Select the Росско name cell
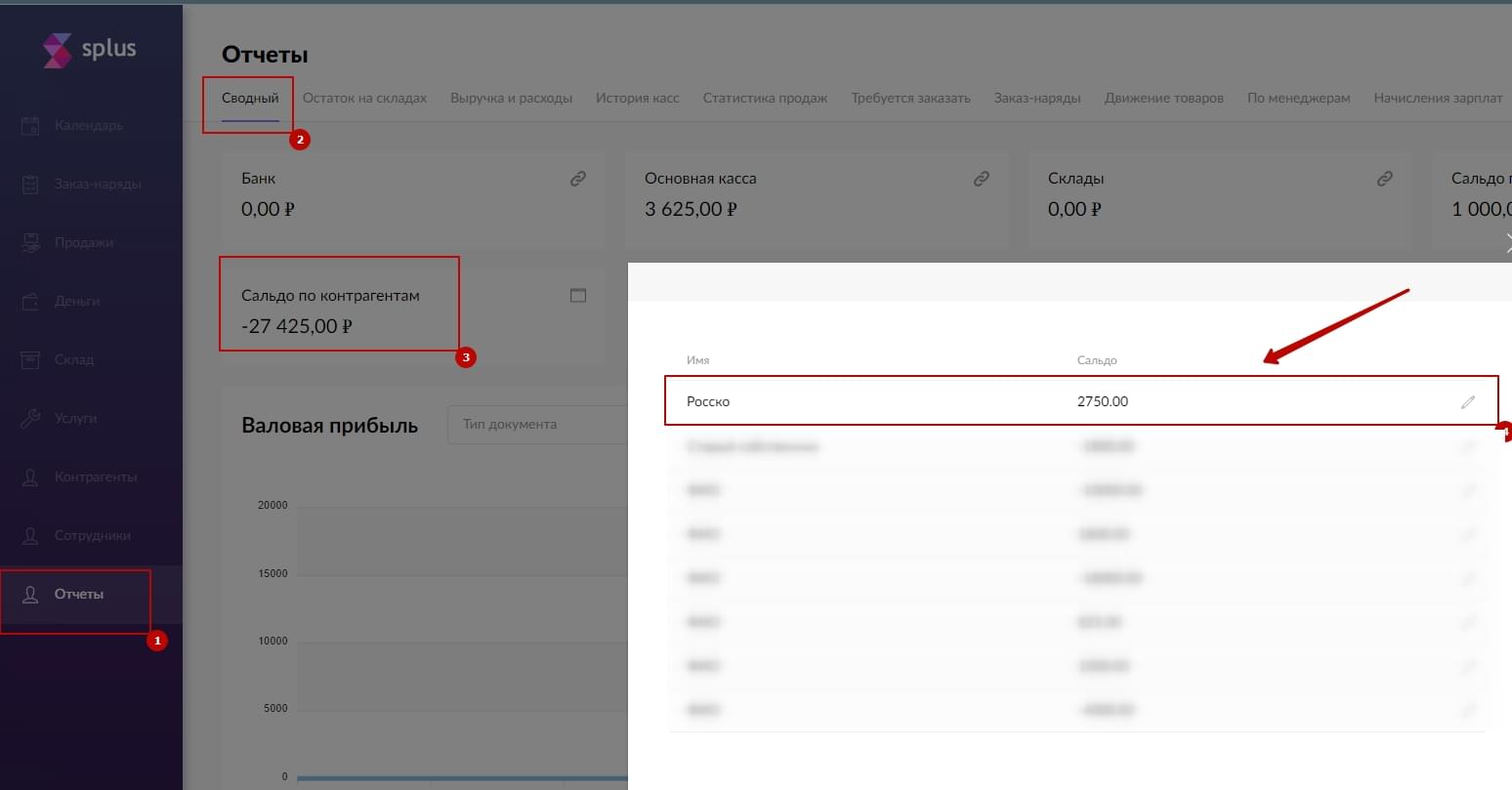1512x790 pixels. tap(708, 401)
